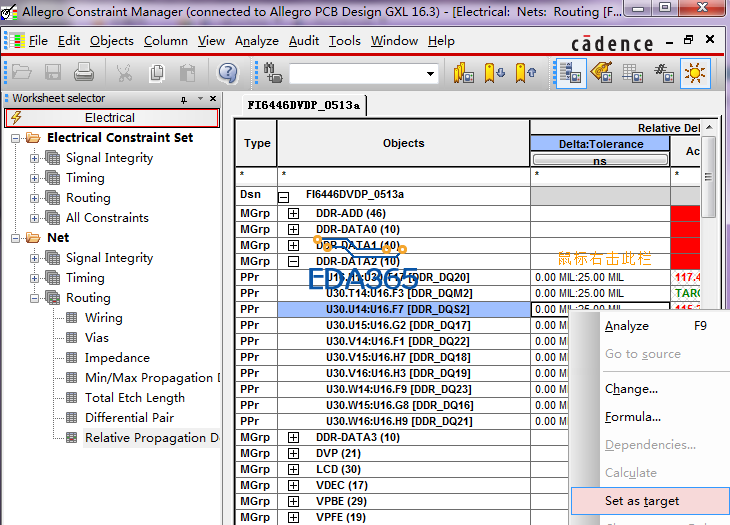The height and width of the screenshot is (525, 730).
Task: Open the File menu
Action: coord(38,41)
